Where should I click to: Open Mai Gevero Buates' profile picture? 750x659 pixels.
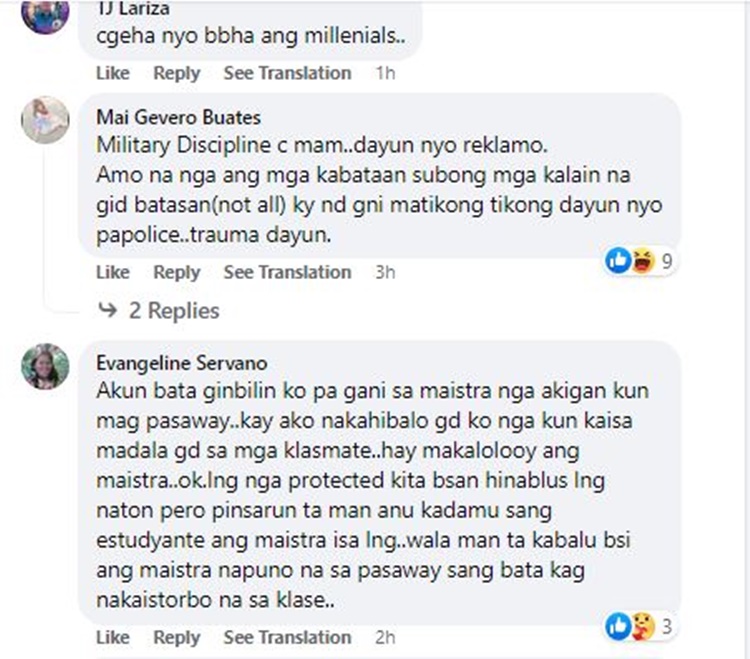pos(45,120)
